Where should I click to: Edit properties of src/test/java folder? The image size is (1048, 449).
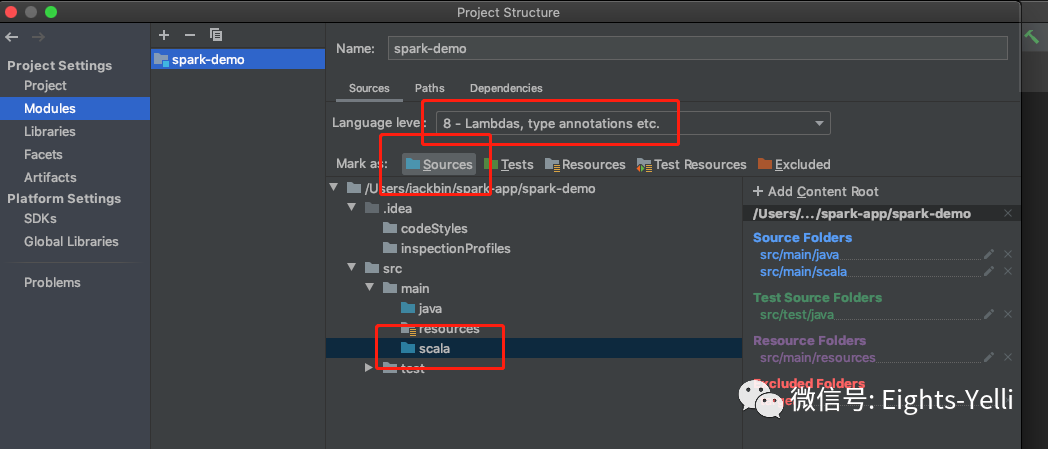(x=989, y=315)
